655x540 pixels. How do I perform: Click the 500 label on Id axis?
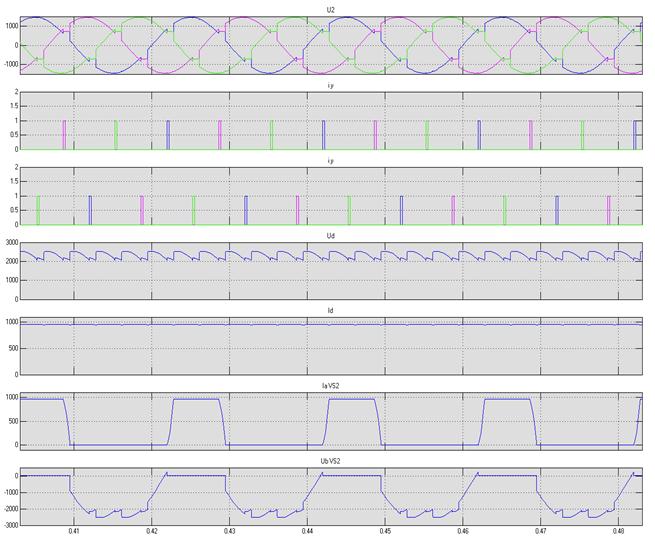[14, 348]
